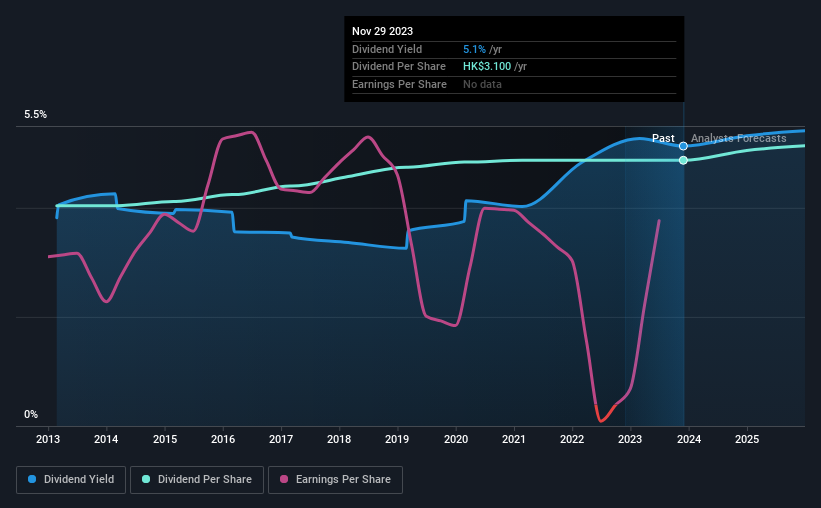
Task: Click the 2016 x-axis year label
Action: (223, 439)
